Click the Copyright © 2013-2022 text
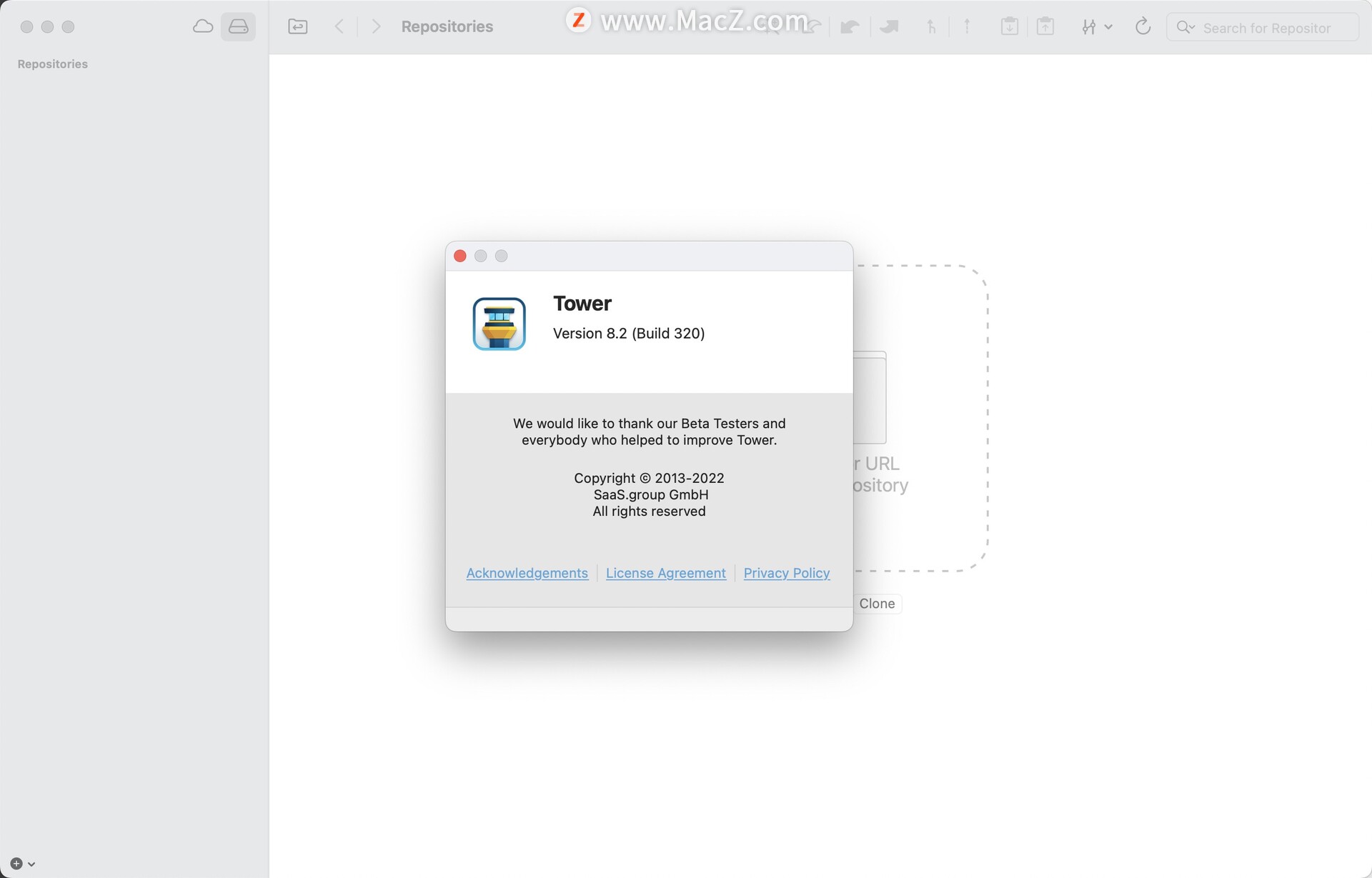This screenshot has width=1372, height=878. [x=649, y=478]
